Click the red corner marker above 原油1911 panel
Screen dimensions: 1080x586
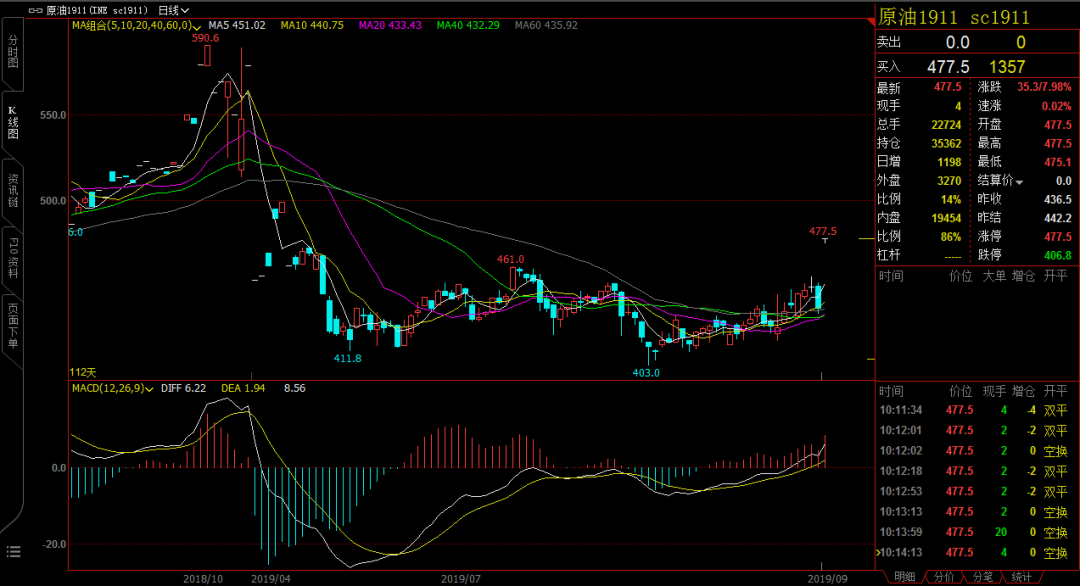click(871, 23)
